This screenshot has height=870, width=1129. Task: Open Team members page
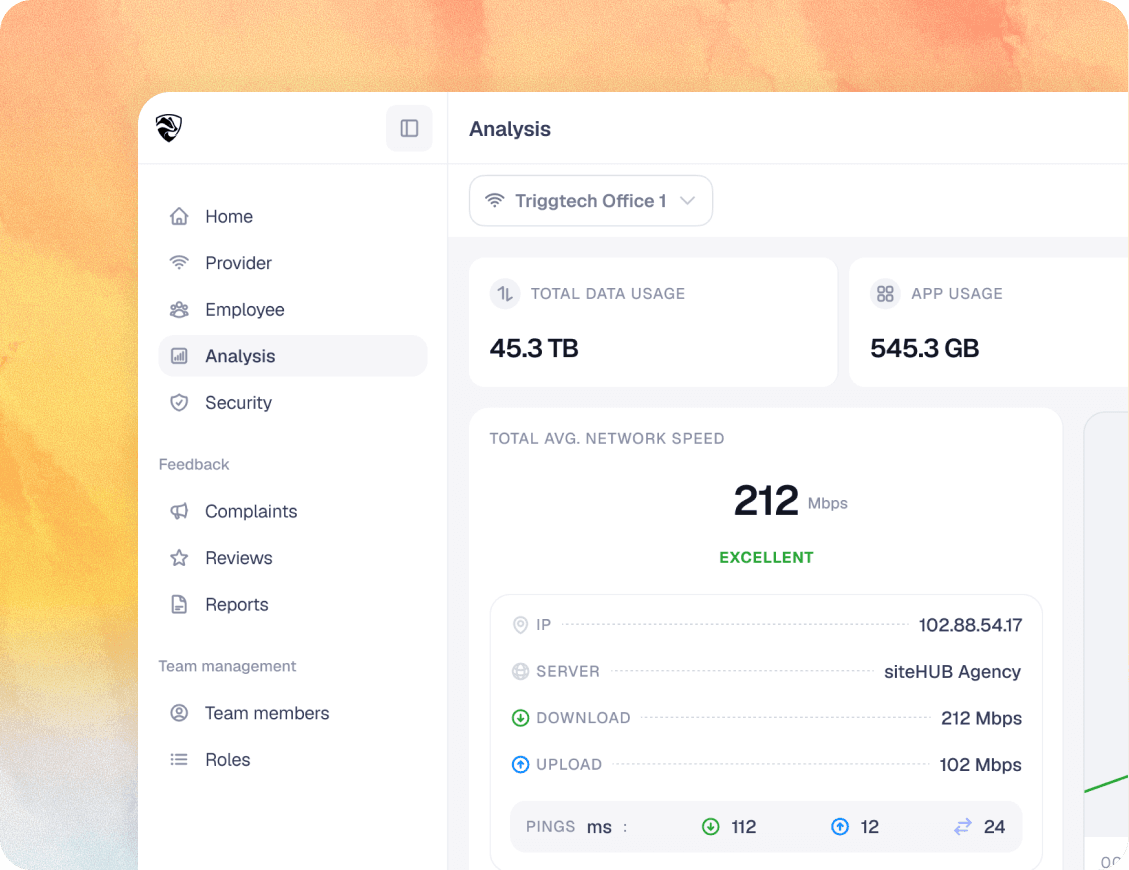[x=292, y=713]
